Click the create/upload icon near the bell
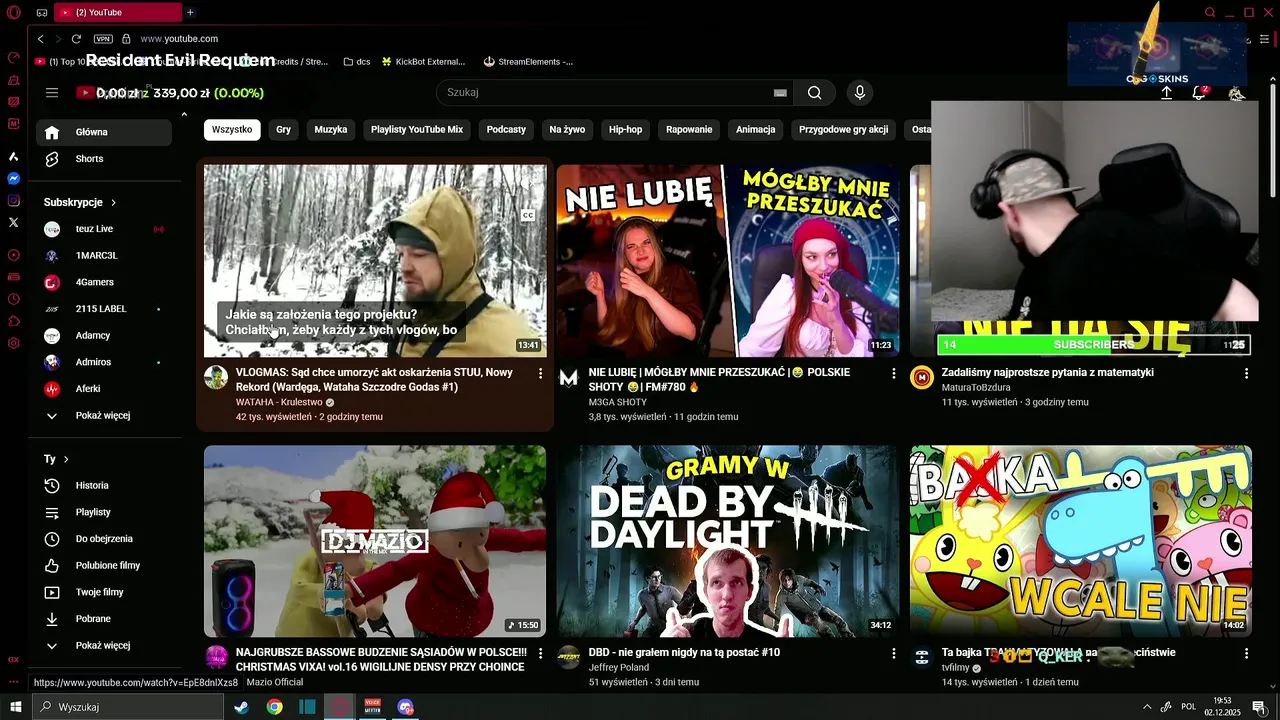Viewport: 1280px width, 720px height. pos(1166,93)
